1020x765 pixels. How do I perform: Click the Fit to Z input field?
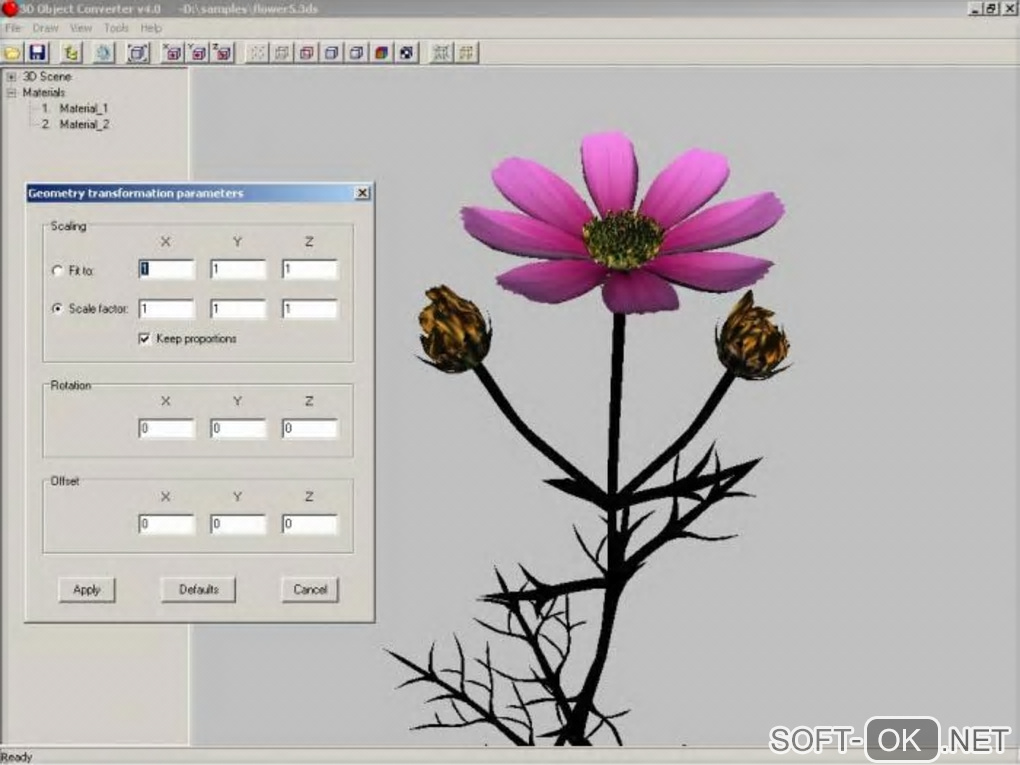coord(310,269)
